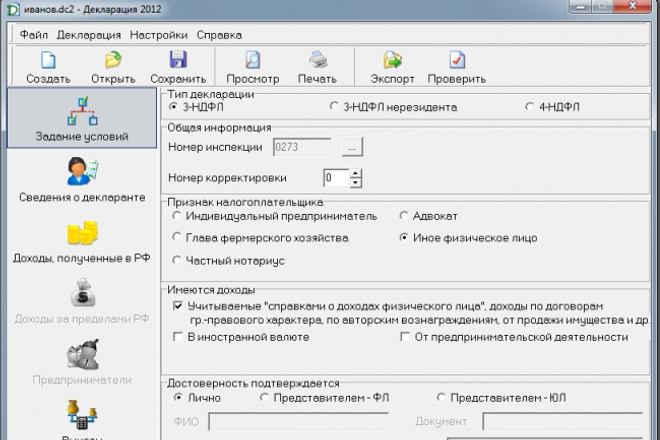
Task: Select the Представителем - ФЛ radio option
Action: point(265,397)
